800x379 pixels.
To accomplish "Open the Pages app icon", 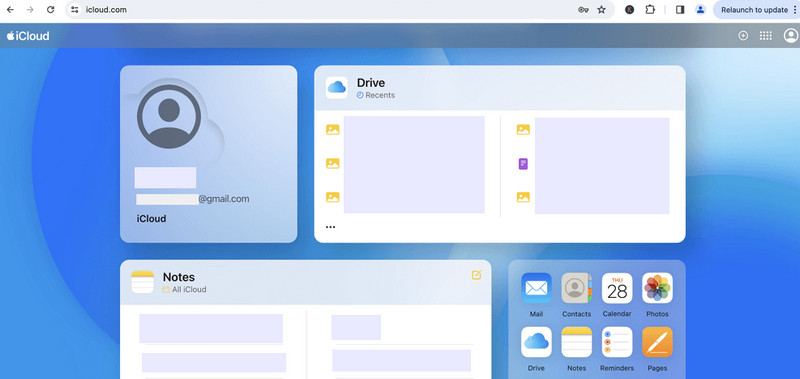I will [x=657, y=342].
